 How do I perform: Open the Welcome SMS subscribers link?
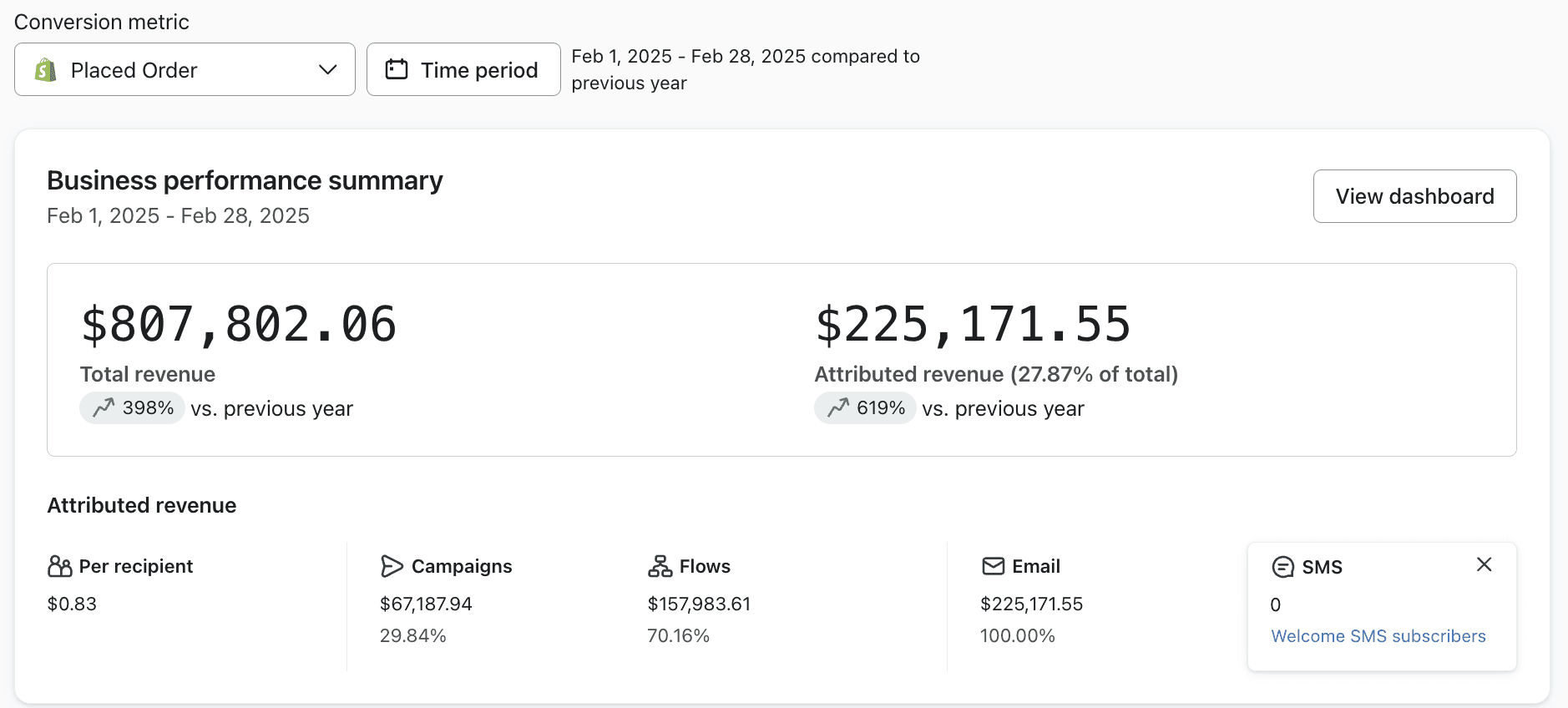click(x=1378, y=636)
